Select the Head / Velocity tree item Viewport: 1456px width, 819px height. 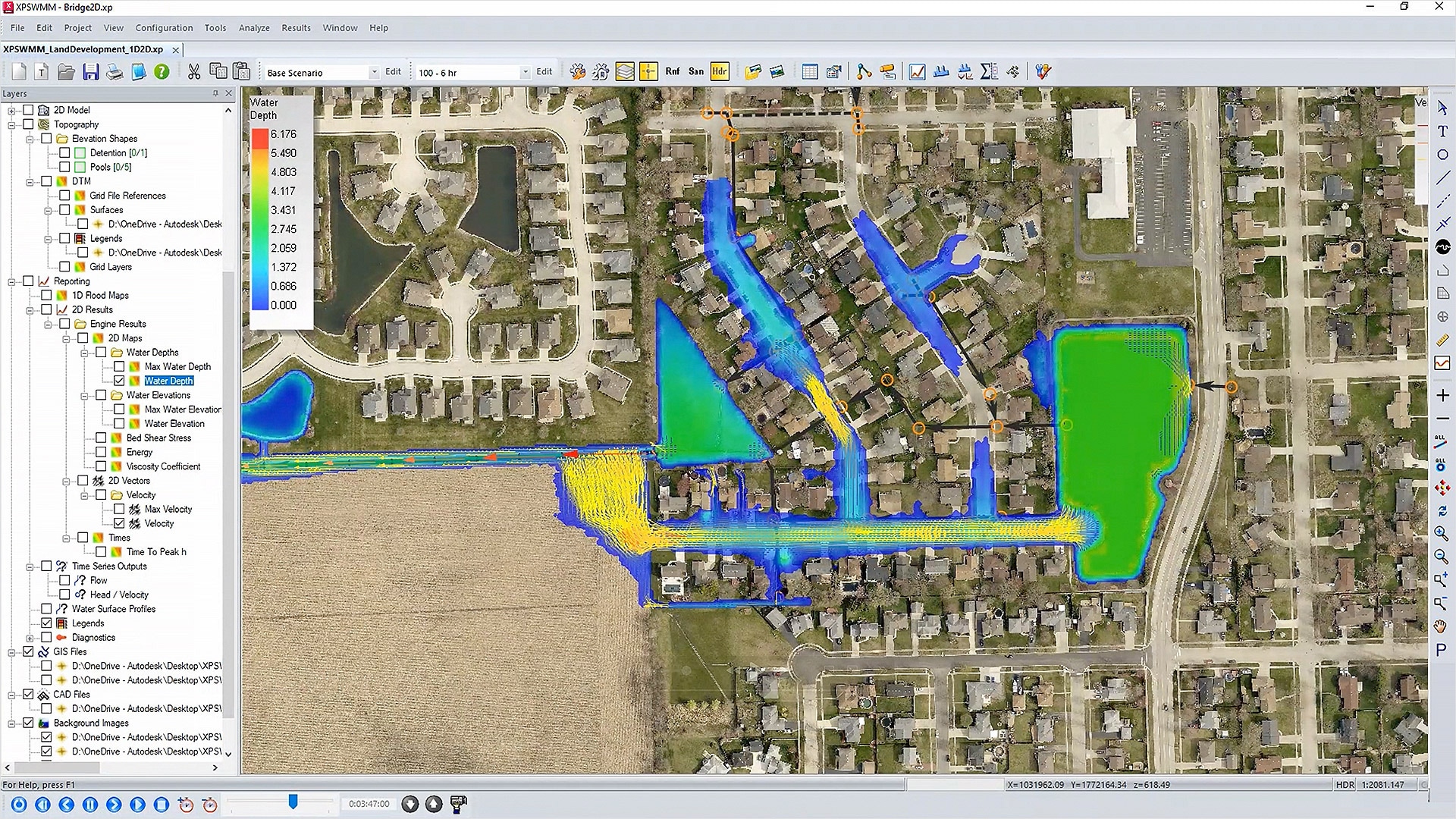119,595
